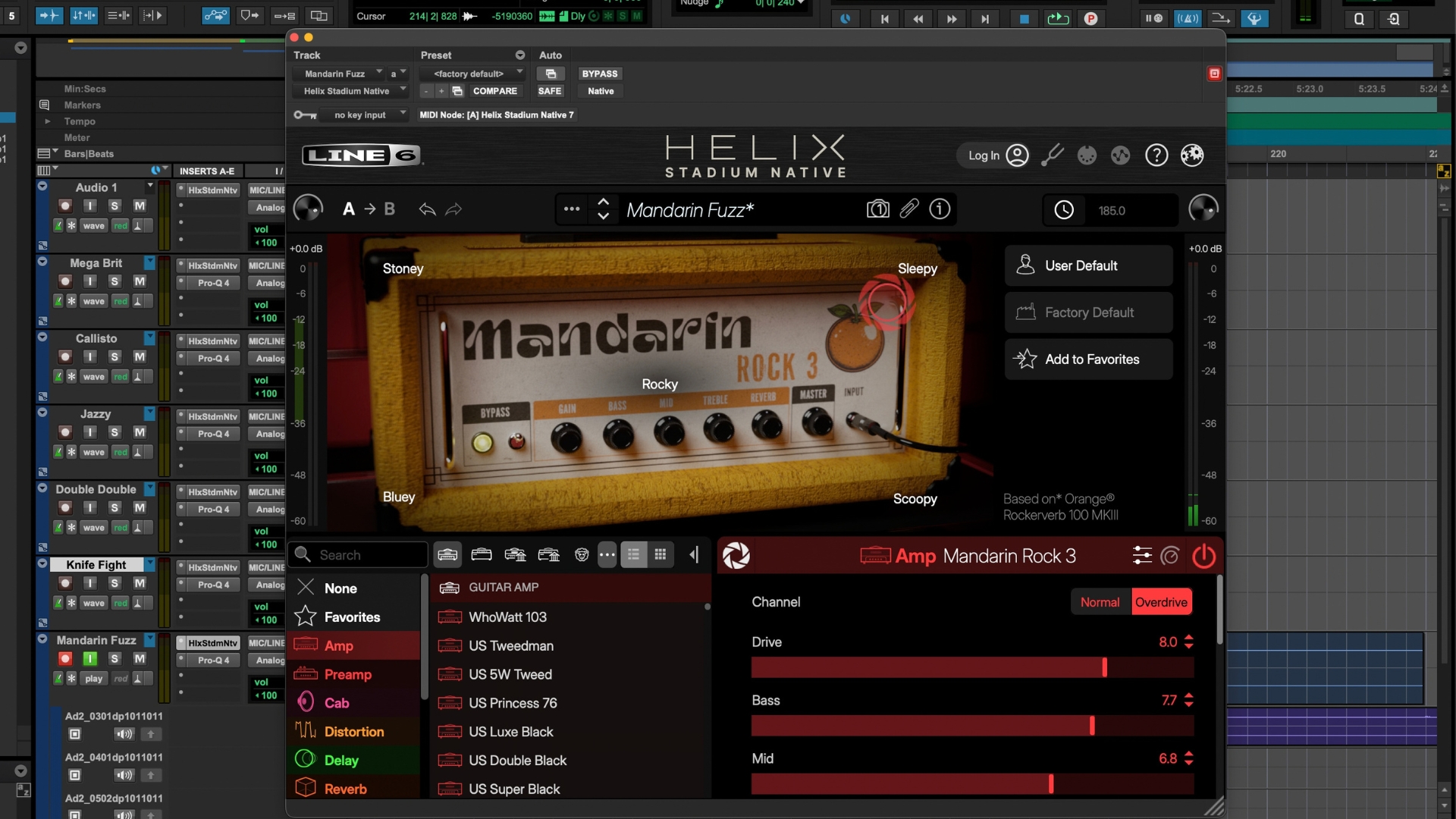Select the Preamp category
The height and width of the screenshot is (819, 1456).
(354, 674)
